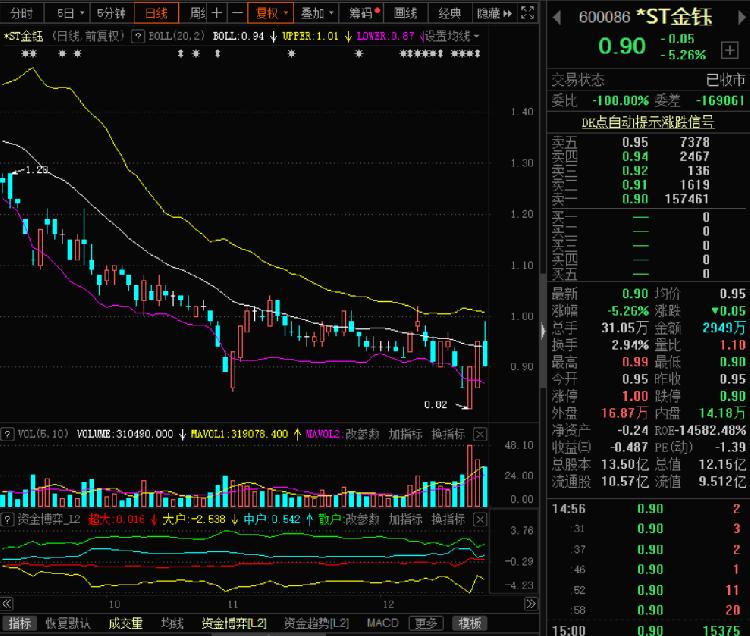The width and height of the screenshot is (750, 636).
Task: Click the zoom-out minus icon in top toolbar
Action: point(236,13)
